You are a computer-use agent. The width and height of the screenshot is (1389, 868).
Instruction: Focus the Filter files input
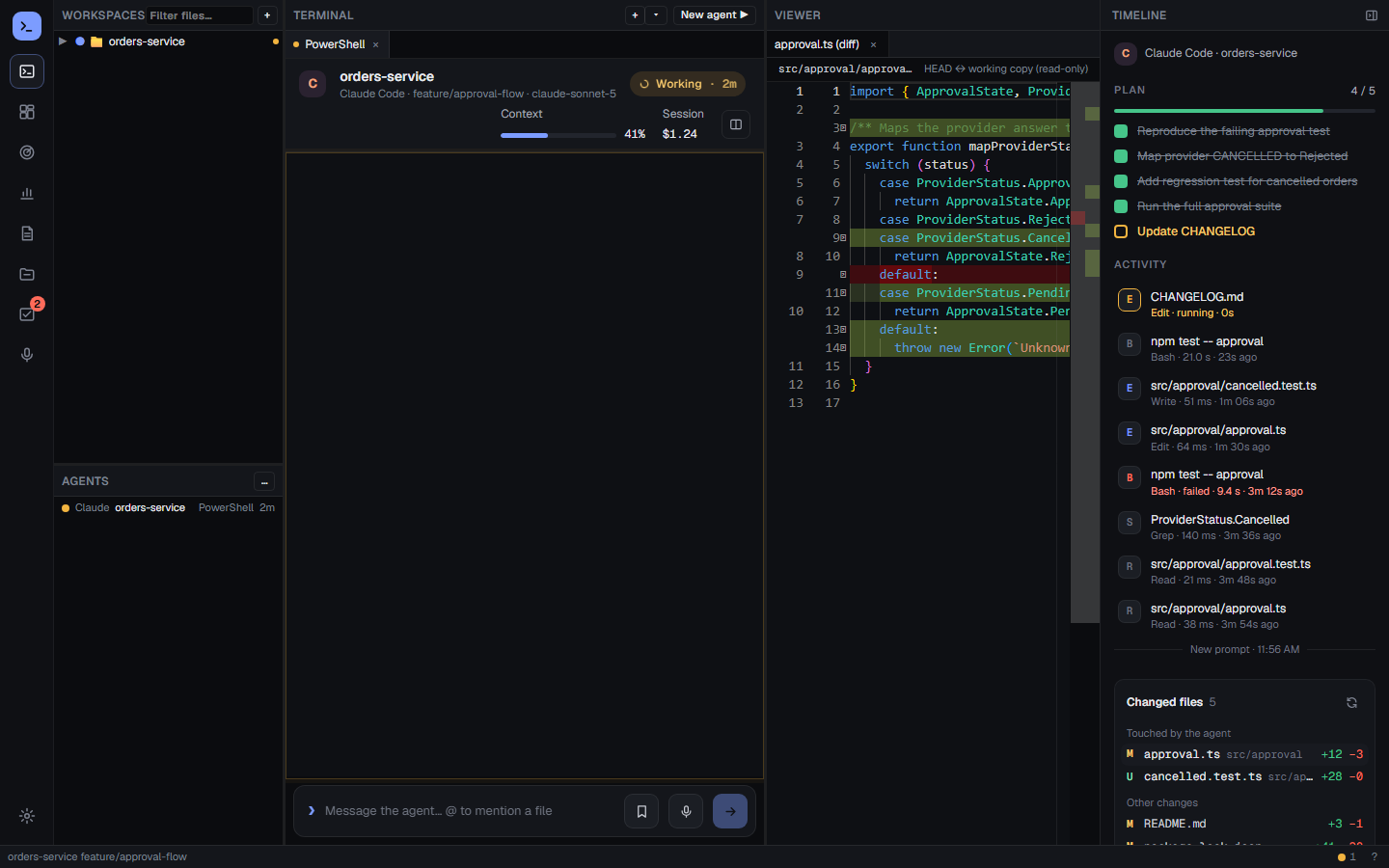[199, 15]
